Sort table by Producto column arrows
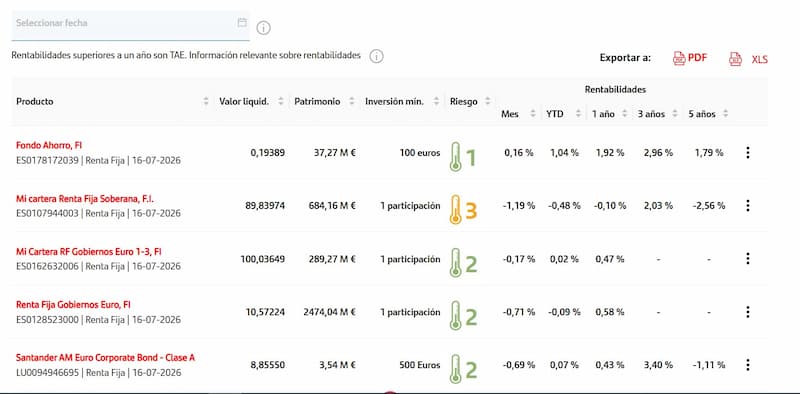Screen dimensions: 800x394 click(x=206, y=101)
